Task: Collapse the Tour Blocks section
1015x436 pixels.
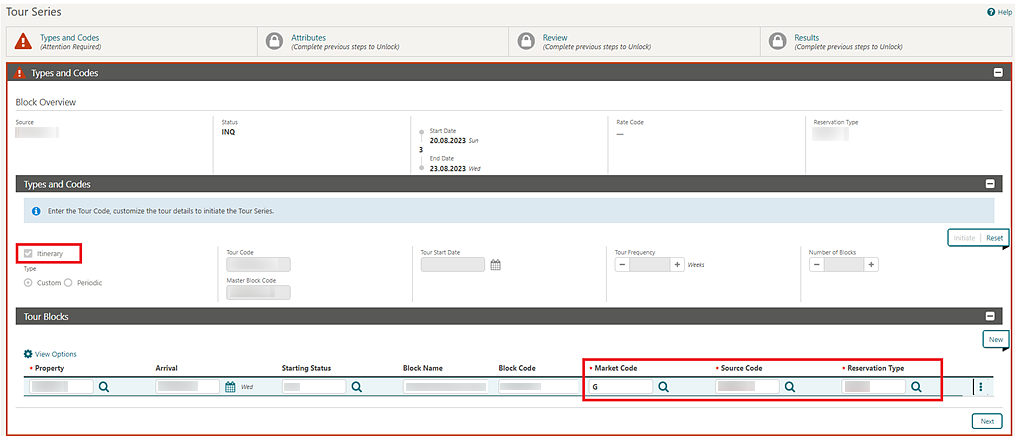Action: point(989,316)
